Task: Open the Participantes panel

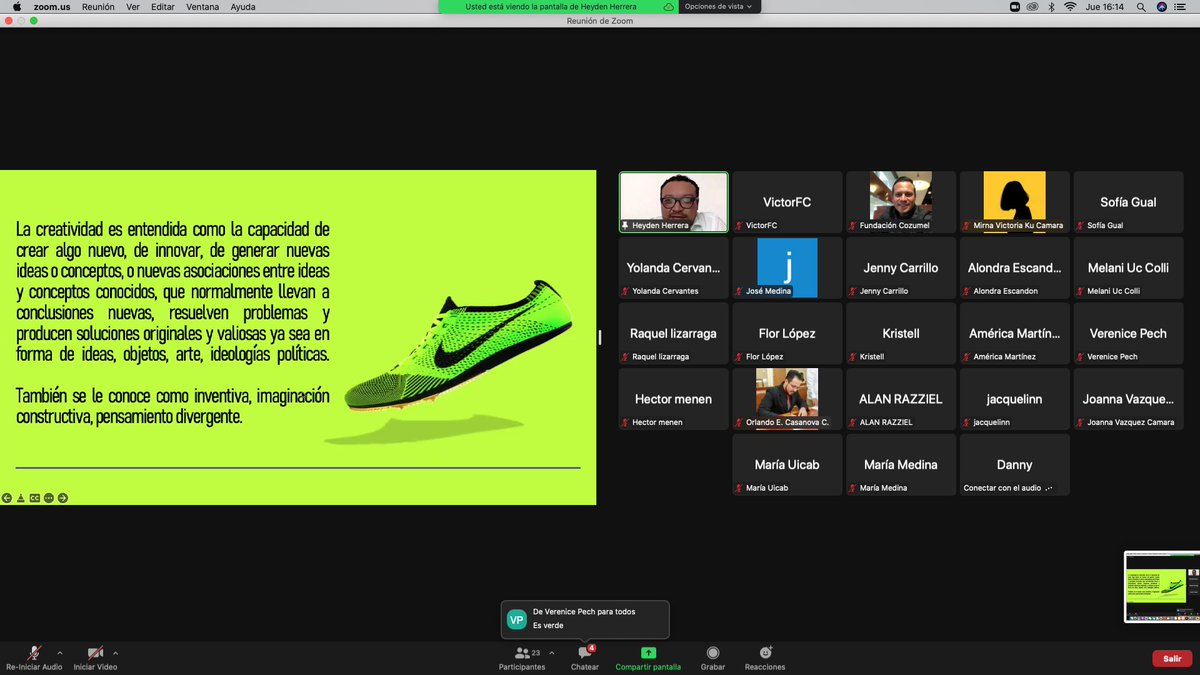Action: (x=522, y=657)
